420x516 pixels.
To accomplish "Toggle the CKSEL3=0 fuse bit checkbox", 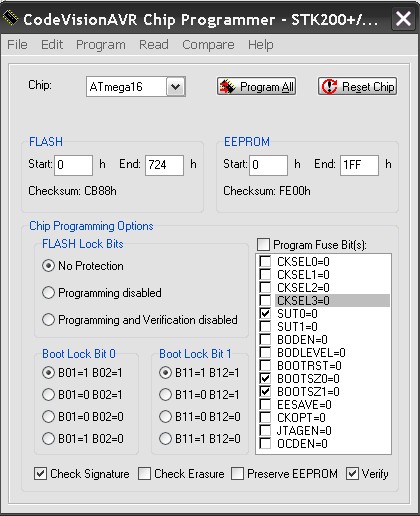I will click(265, 300).
